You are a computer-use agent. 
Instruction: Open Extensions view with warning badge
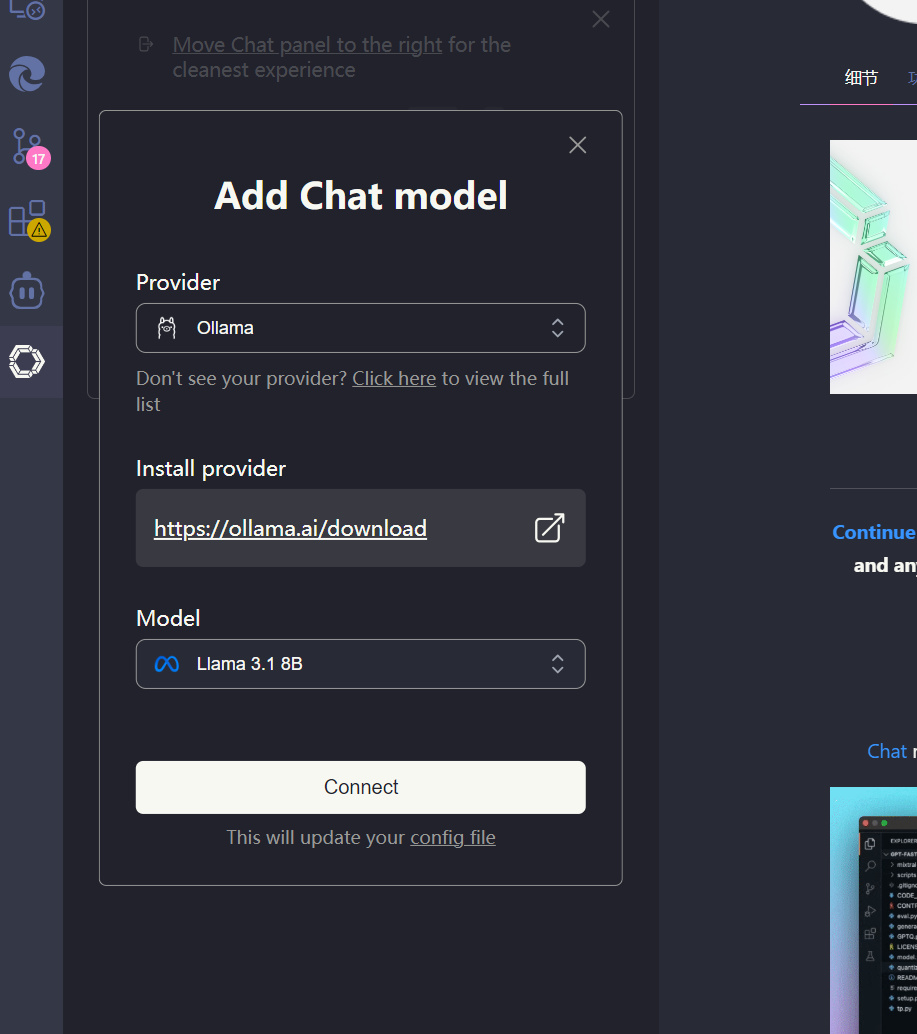click(29, 220)
